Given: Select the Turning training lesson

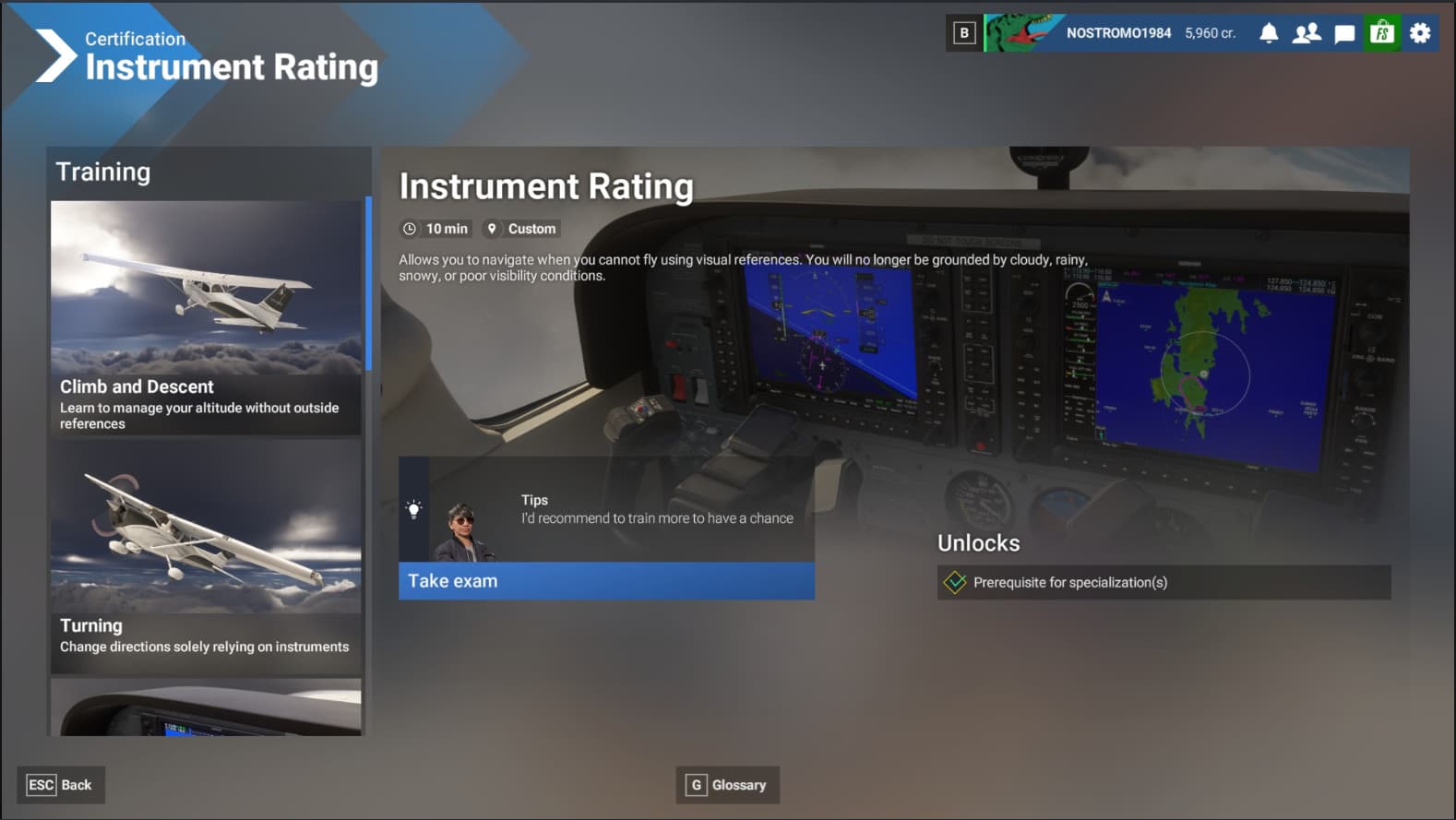Looking at the screenshot, I should [206, 557].
